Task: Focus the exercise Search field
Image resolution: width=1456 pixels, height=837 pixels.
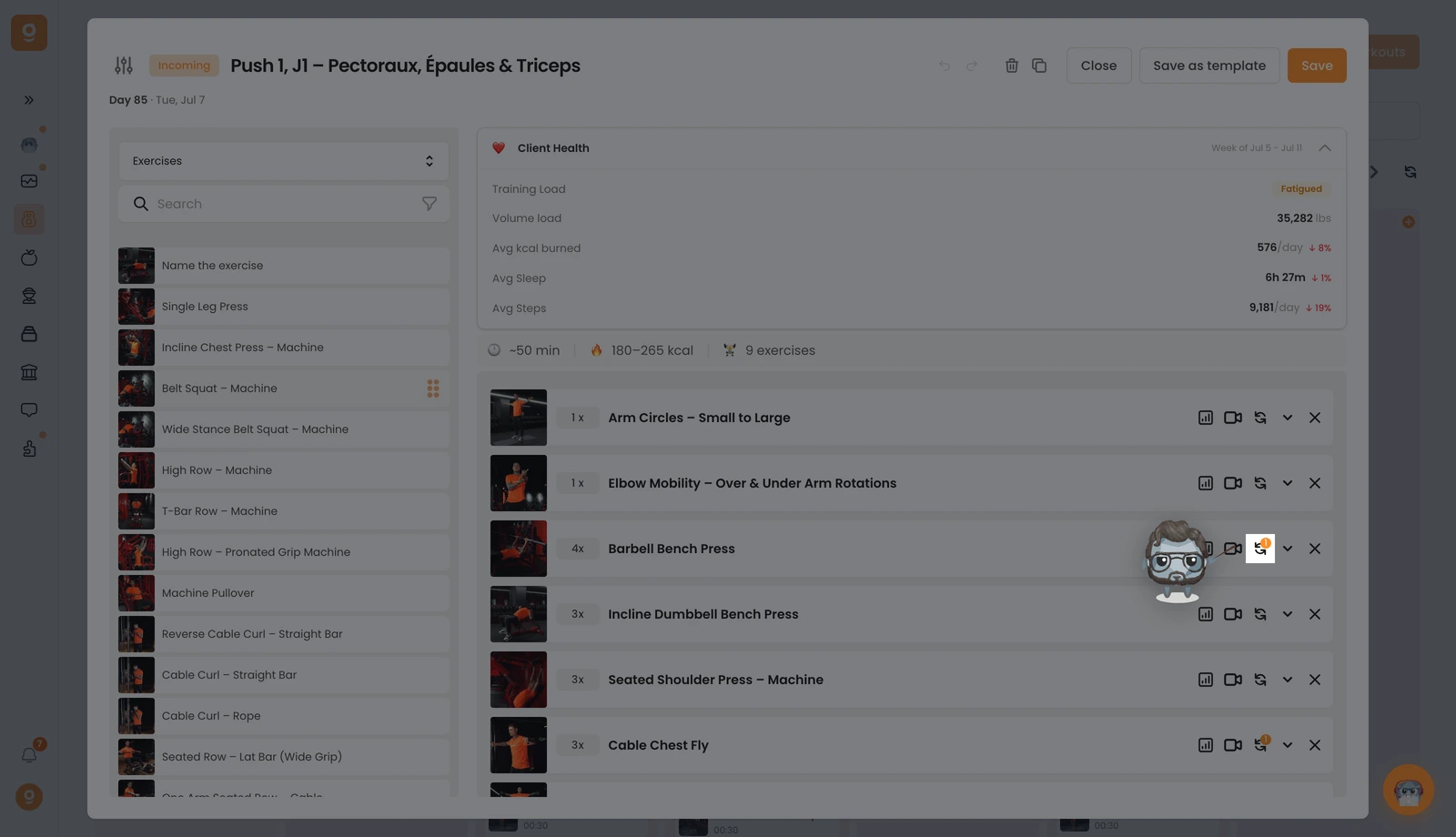Action: [284, 204]
